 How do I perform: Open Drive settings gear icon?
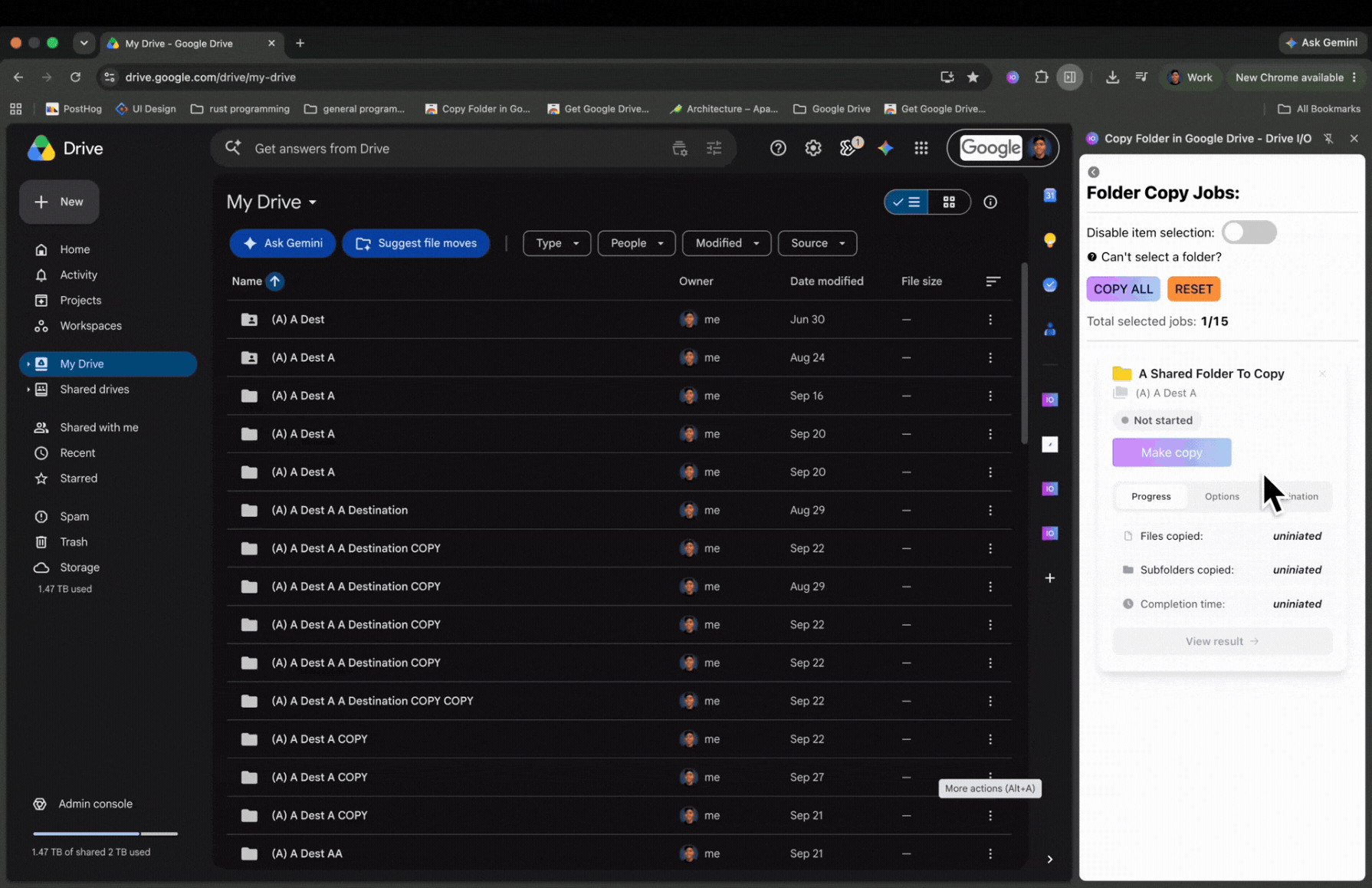812,148
